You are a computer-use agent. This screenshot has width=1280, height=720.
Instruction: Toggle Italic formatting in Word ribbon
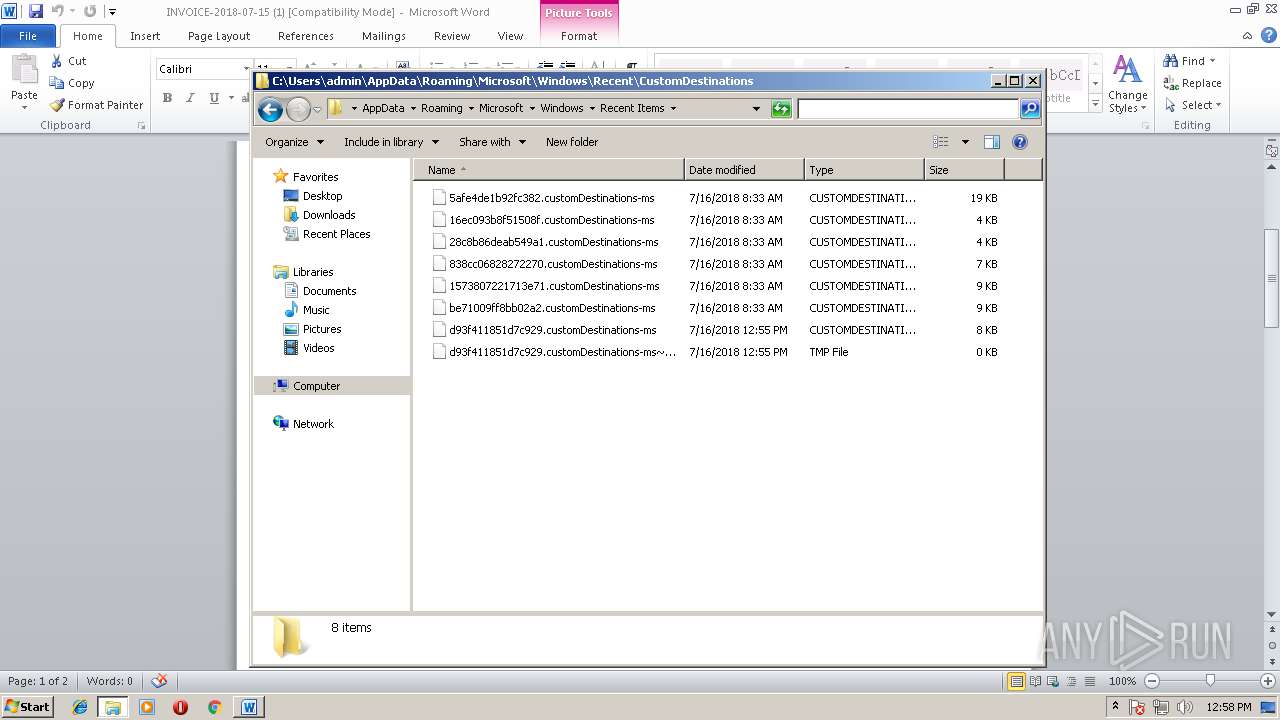point(190,98)
